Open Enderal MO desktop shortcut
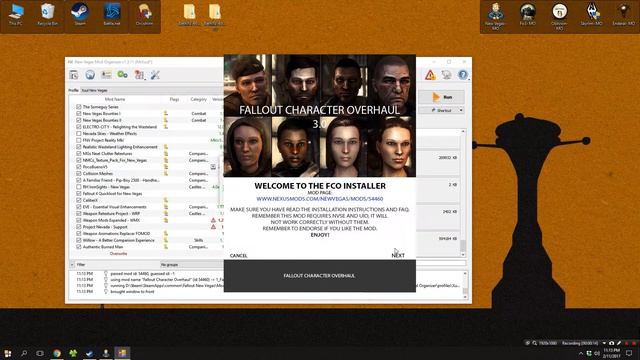Image resolution: width=640 pixels, height=360 pixels. (624, 15)
